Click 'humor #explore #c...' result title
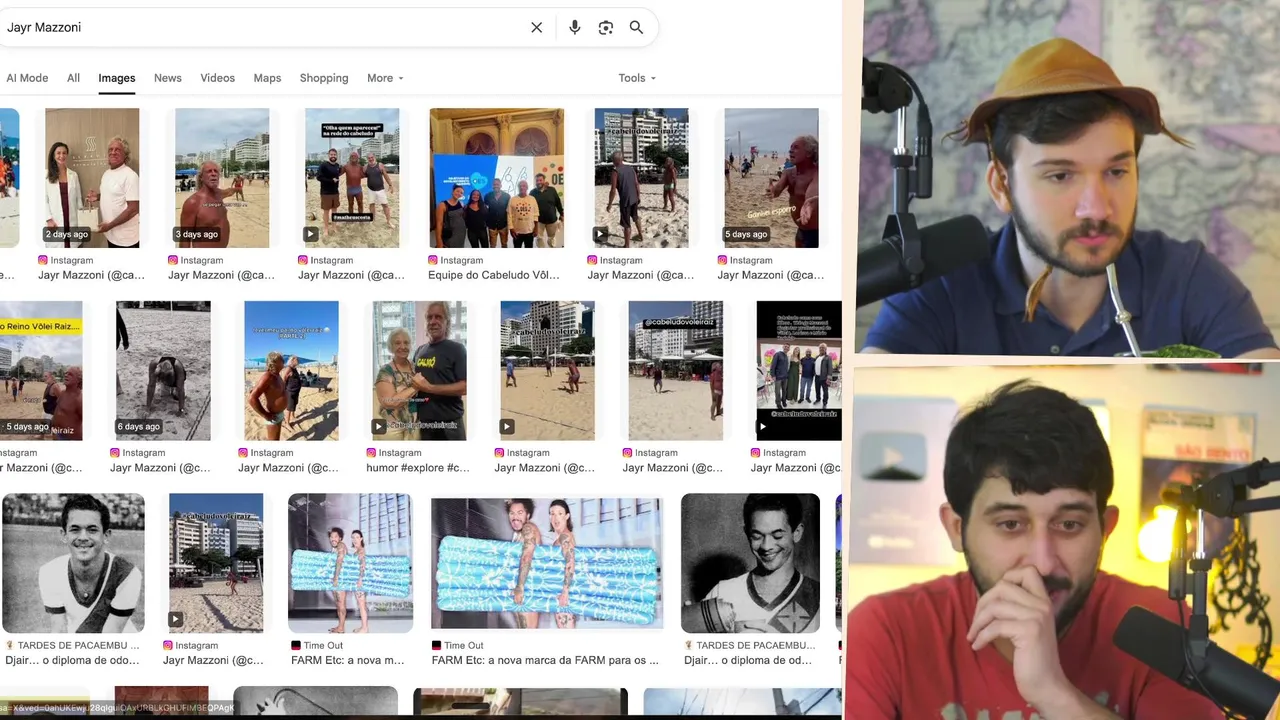The image size is (1280, 720). click(x=418, y=468)
